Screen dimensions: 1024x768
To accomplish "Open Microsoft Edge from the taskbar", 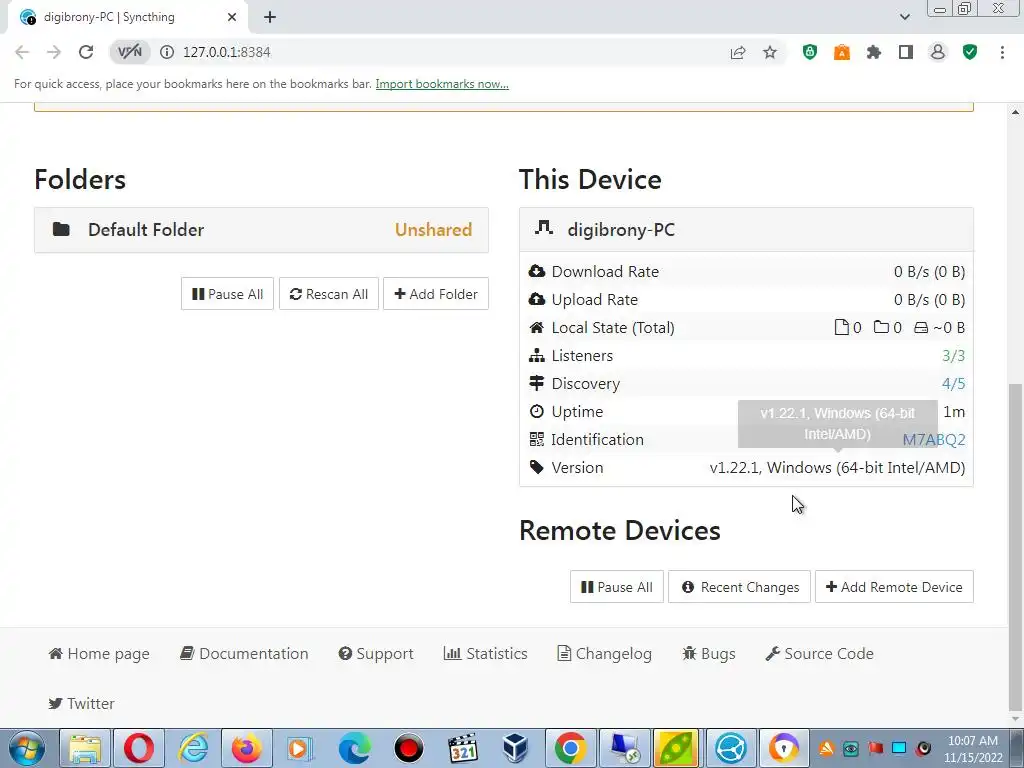I will (355, 748).
